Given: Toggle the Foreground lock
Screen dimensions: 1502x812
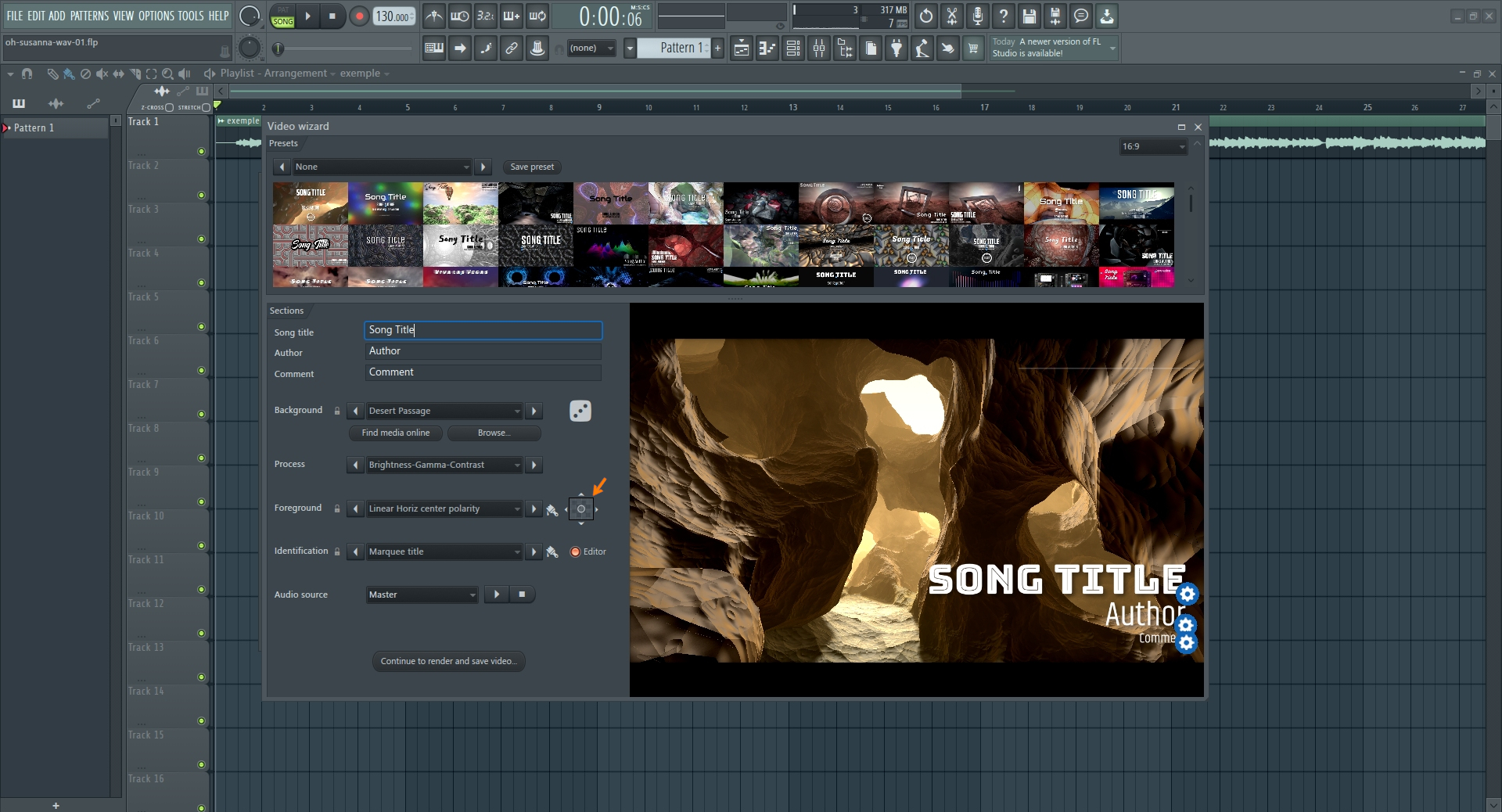Looking at the screenshot, I should (x=337, y=508).
